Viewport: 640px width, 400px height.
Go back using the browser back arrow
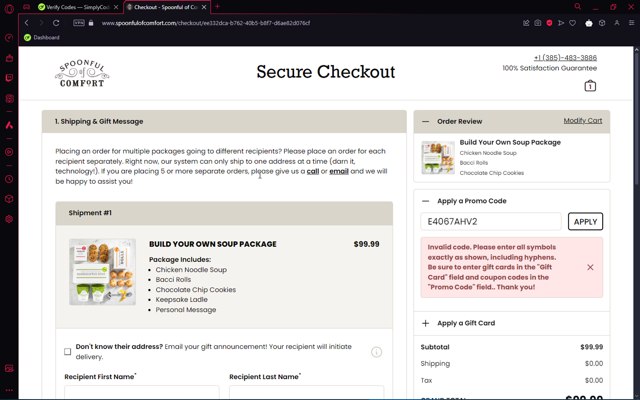coord(27,22)
